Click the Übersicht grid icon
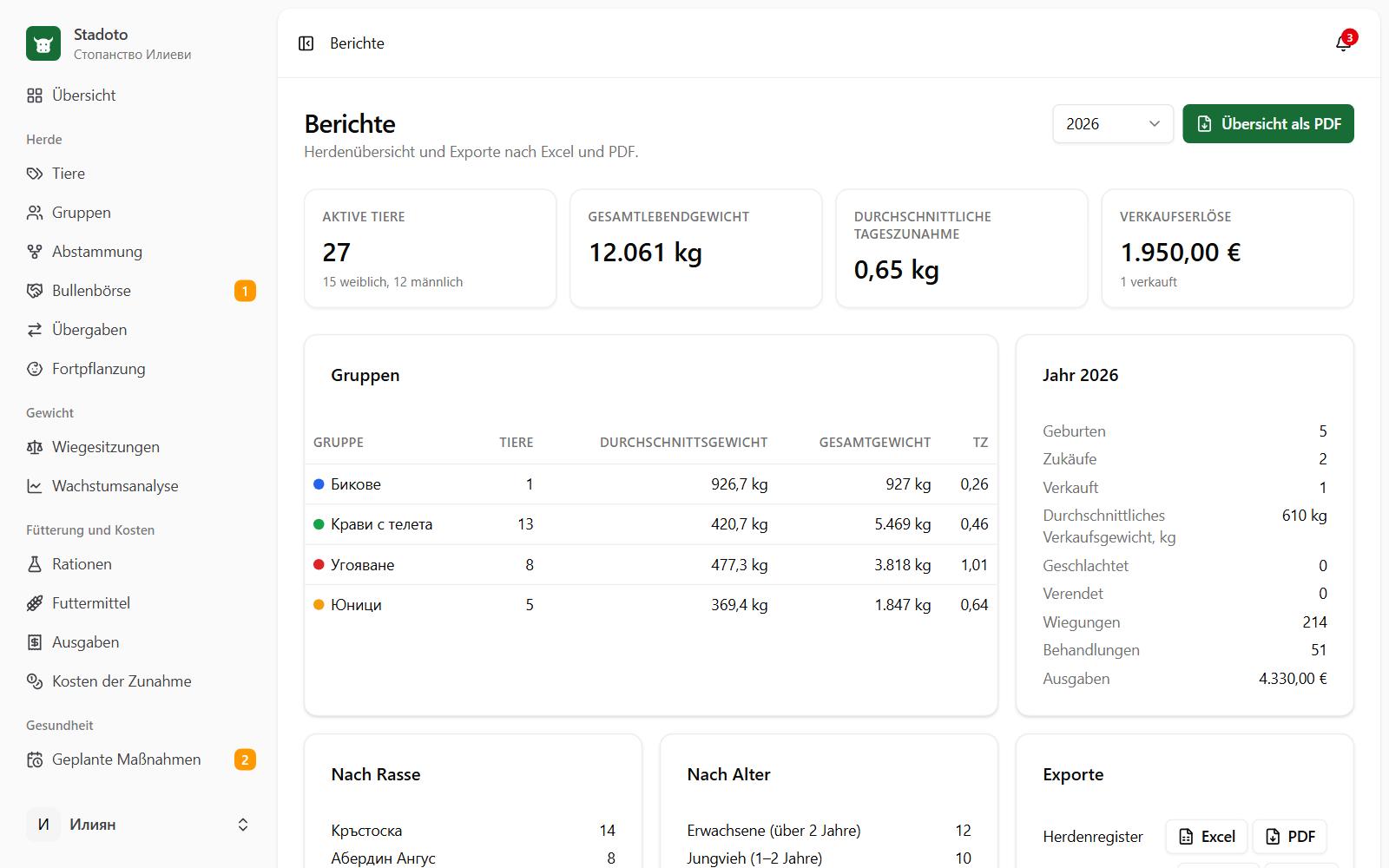This screenshot has width=1389, height=868. pyautogui.click(x=35, y=95)
